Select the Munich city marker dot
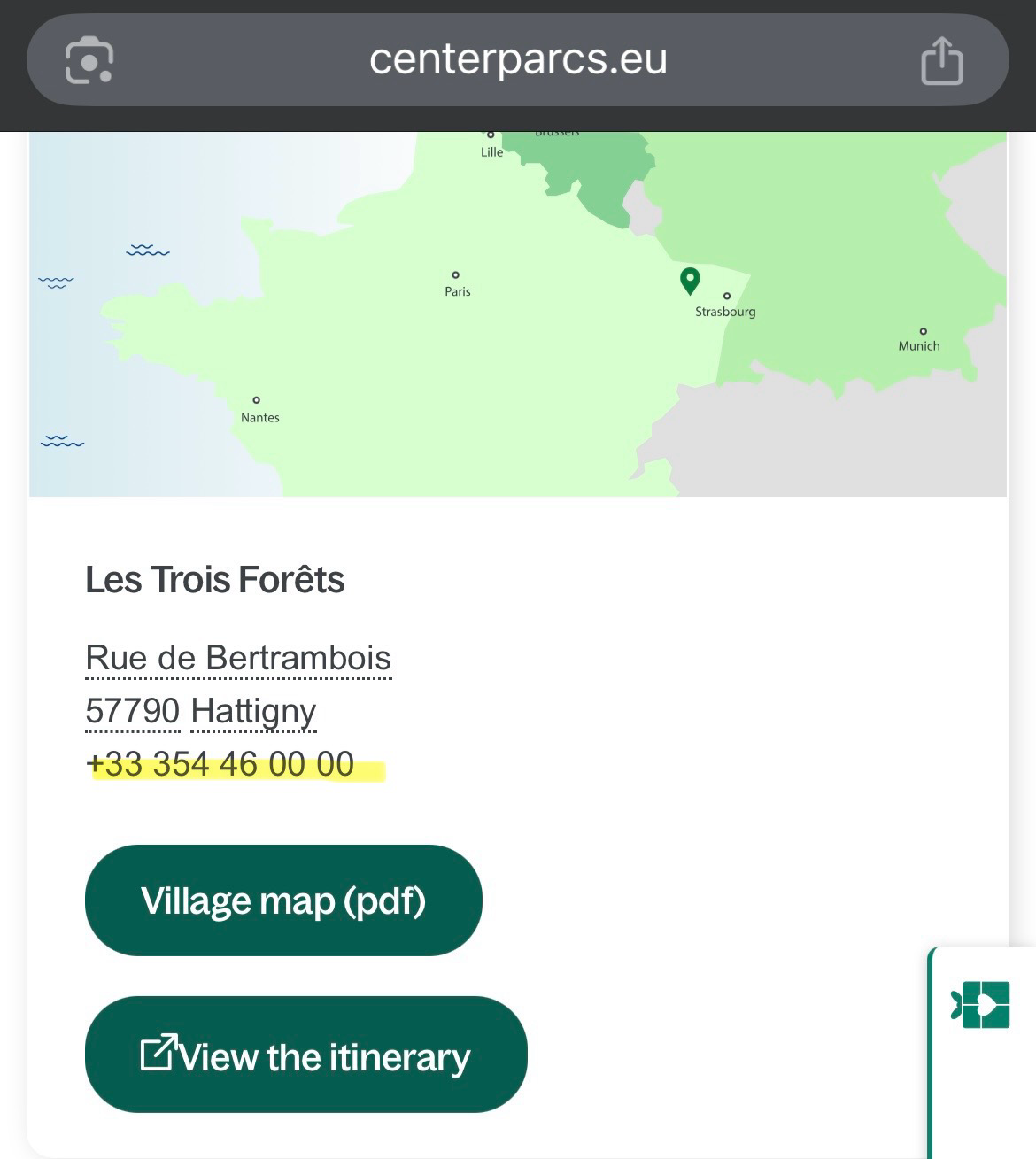Viewport: 1036px width, 1159px height. 923,331
